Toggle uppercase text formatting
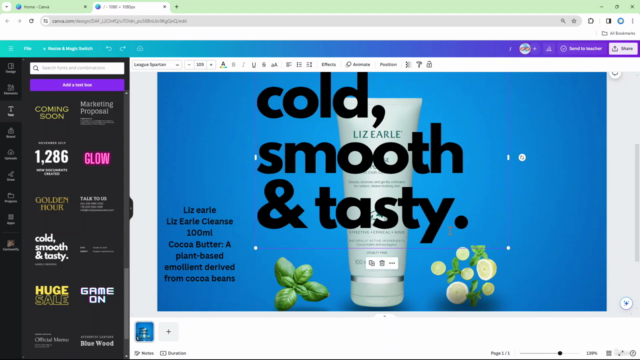Viewport: 640px width, 360px height. (274, 64)
